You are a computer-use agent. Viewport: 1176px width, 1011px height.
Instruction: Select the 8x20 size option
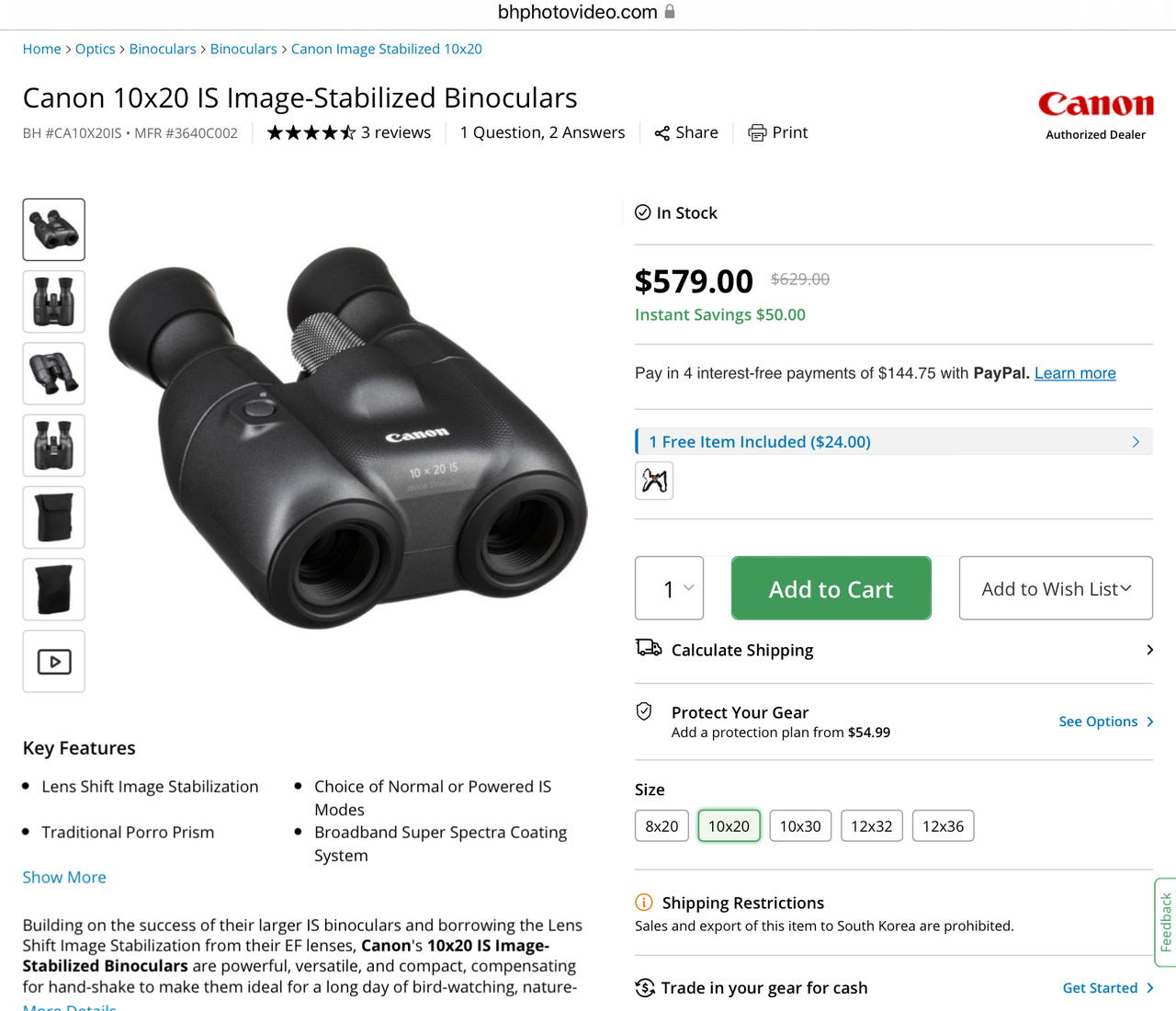coord(661,826)
